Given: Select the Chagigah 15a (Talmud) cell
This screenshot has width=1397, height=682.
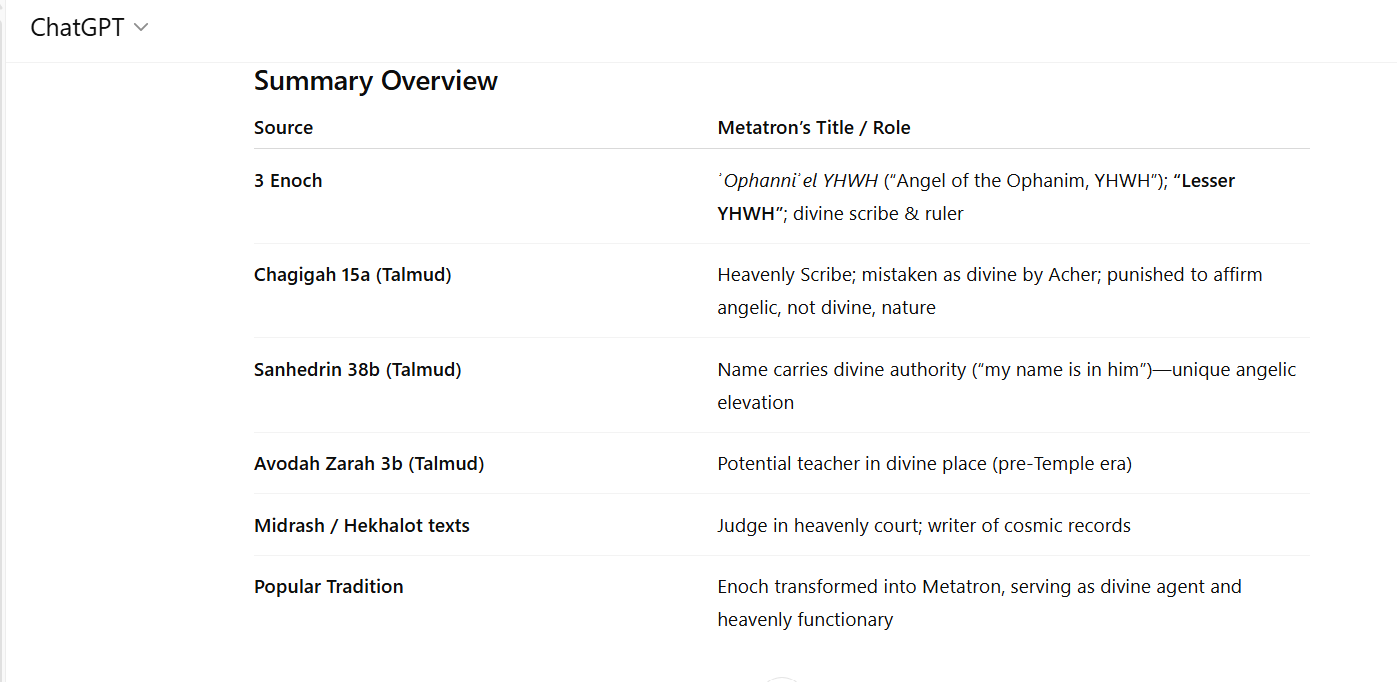Looking at the screenshot, I should (x=352, y=275).
